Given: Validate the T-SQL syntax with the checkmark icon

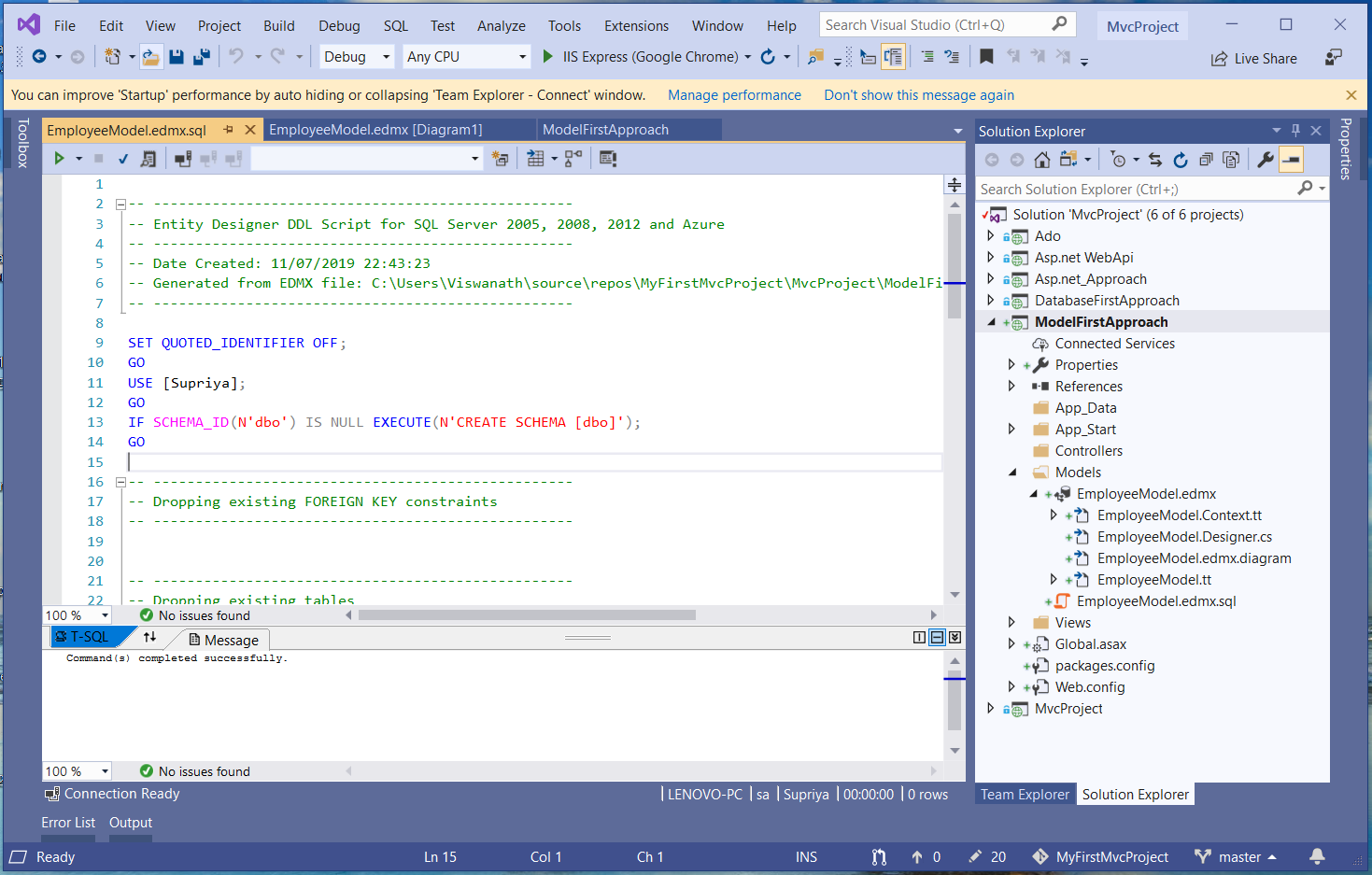Looking at the screenshot, I should coord(123,158).
